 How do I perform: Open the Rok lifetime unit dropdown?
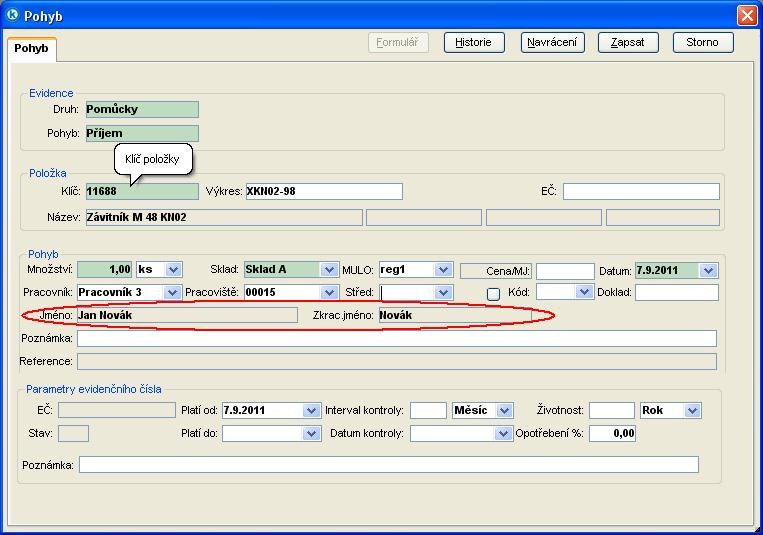692,410
